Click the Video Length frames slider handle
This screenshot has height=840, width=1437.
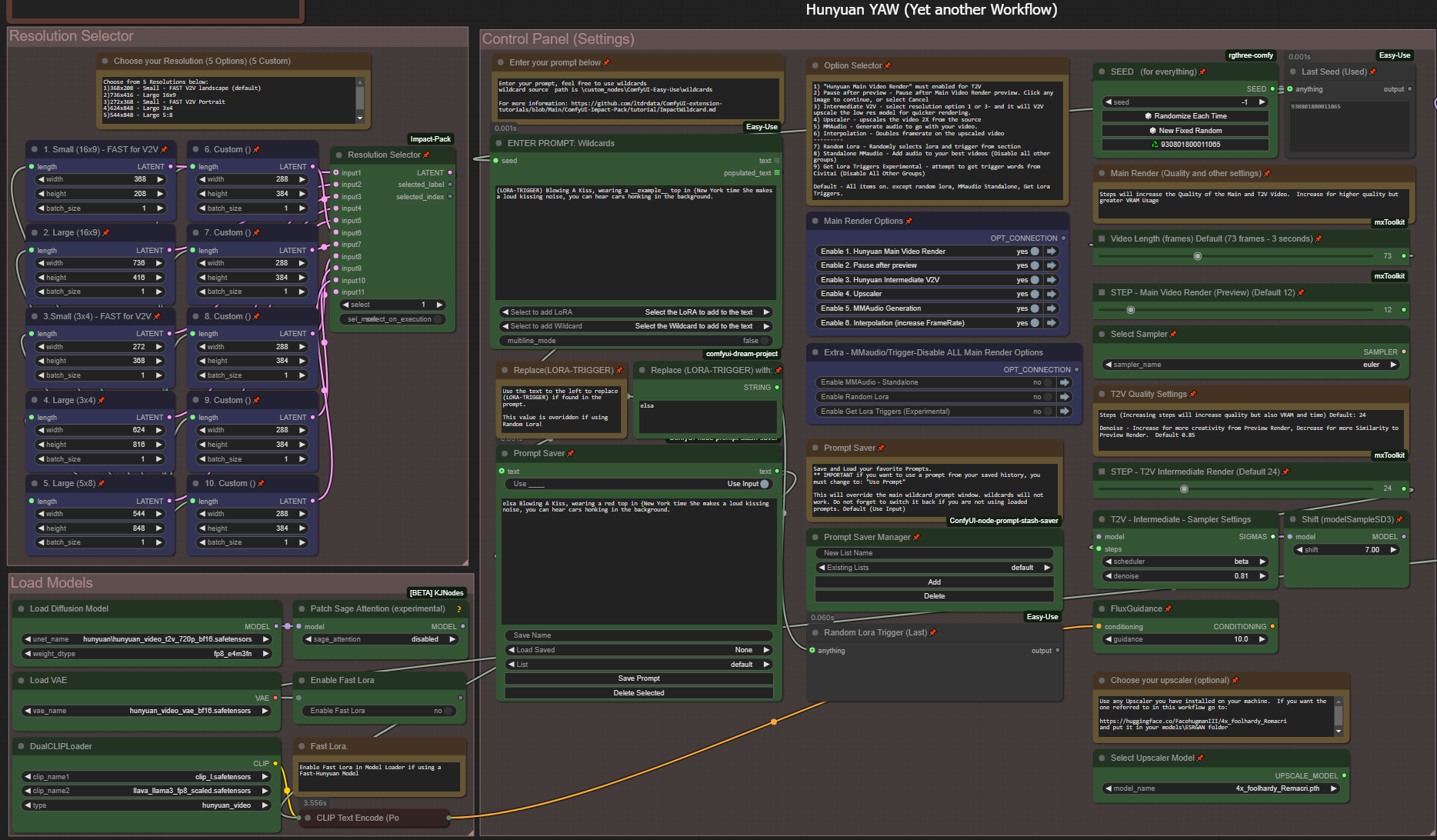click(x=1197, y=256)
